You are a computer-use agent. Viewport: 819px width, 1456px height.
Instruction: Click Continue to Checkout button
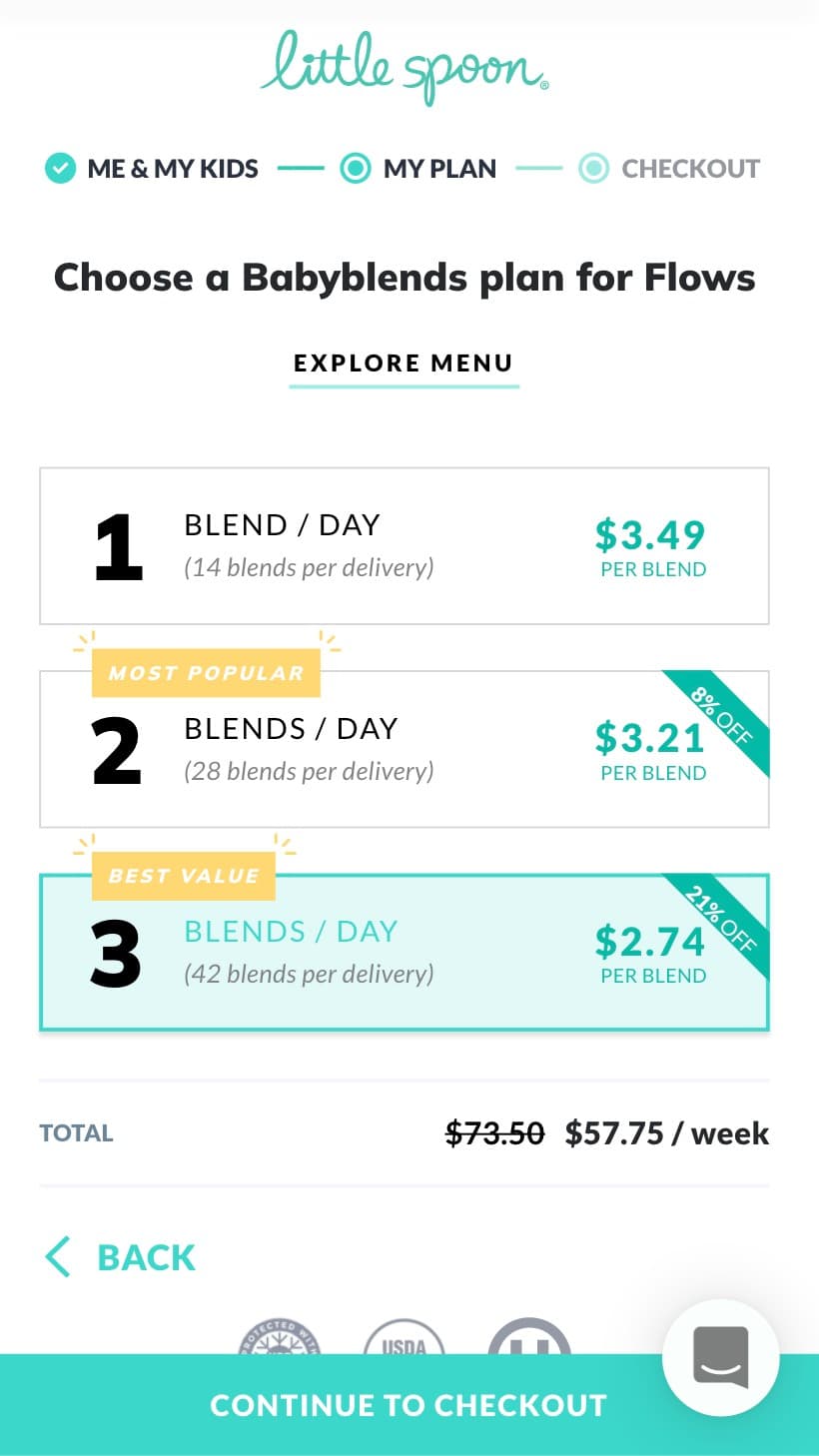coord(409,1405)
